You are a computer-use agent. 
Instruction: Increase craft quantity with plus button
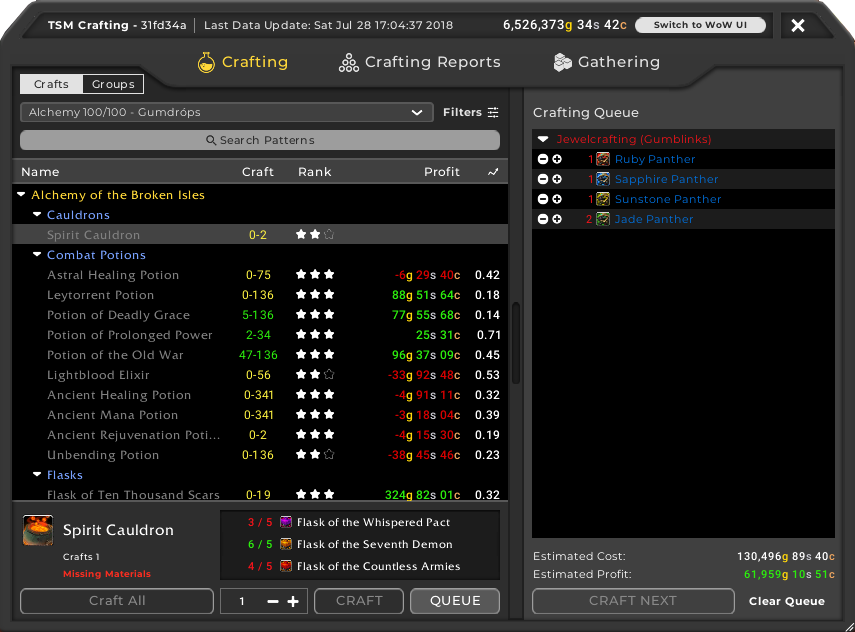(x=293, y=601)
